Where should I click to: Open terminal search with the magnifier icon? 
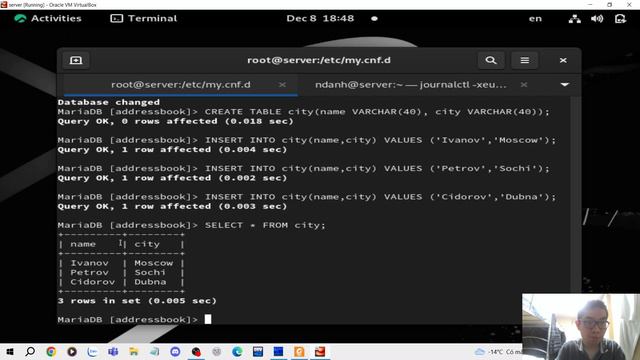click(491, 60)
